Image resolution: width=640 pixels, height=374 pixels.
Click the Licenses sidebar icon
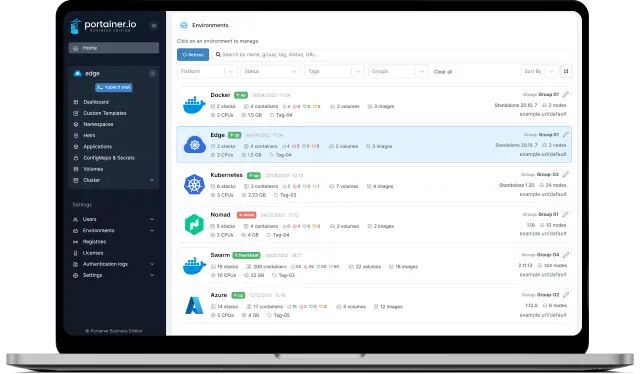(x=75, y=253)
